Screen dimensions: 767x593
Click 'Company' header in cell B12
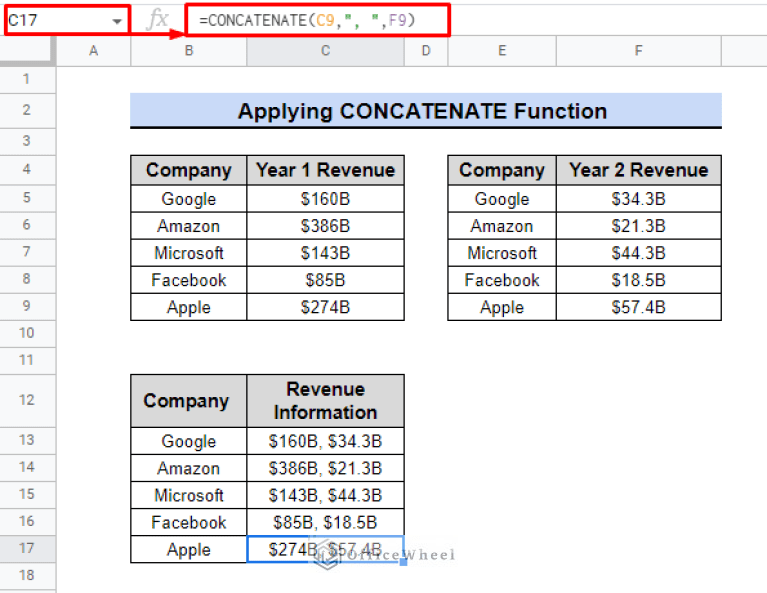click(x=189, y=401)
